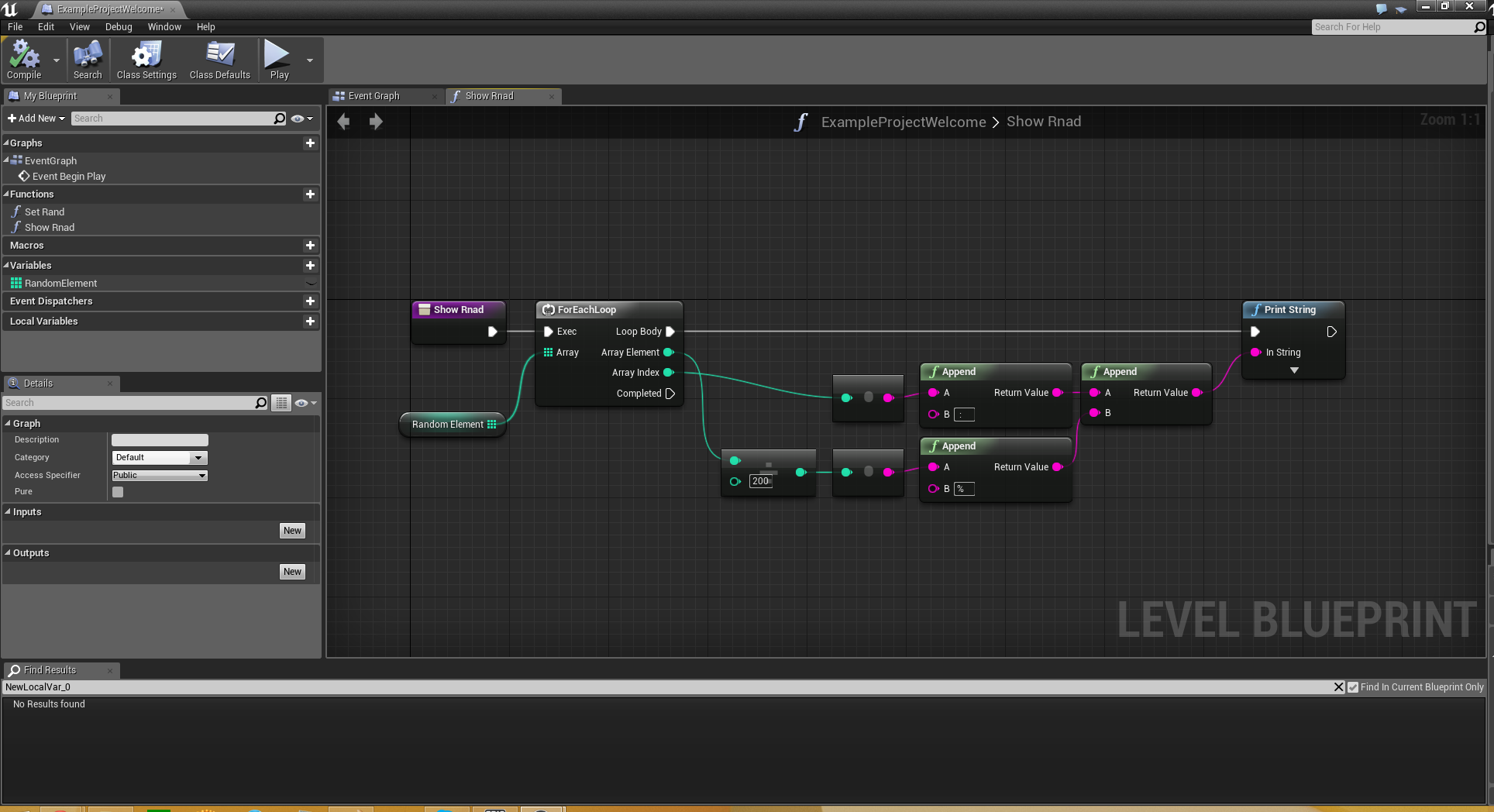Open Class Defaults from the toolbar
Image resolution: width=1494 pixels, height=812 pixels.
point(220,60)
